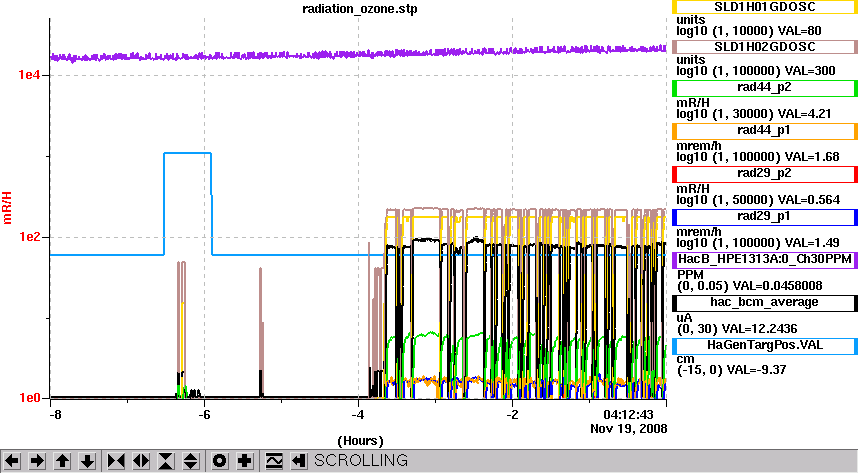Click the 1e0 Y-axis tick label
Viewport: 858px width, 473px height.
30,398
